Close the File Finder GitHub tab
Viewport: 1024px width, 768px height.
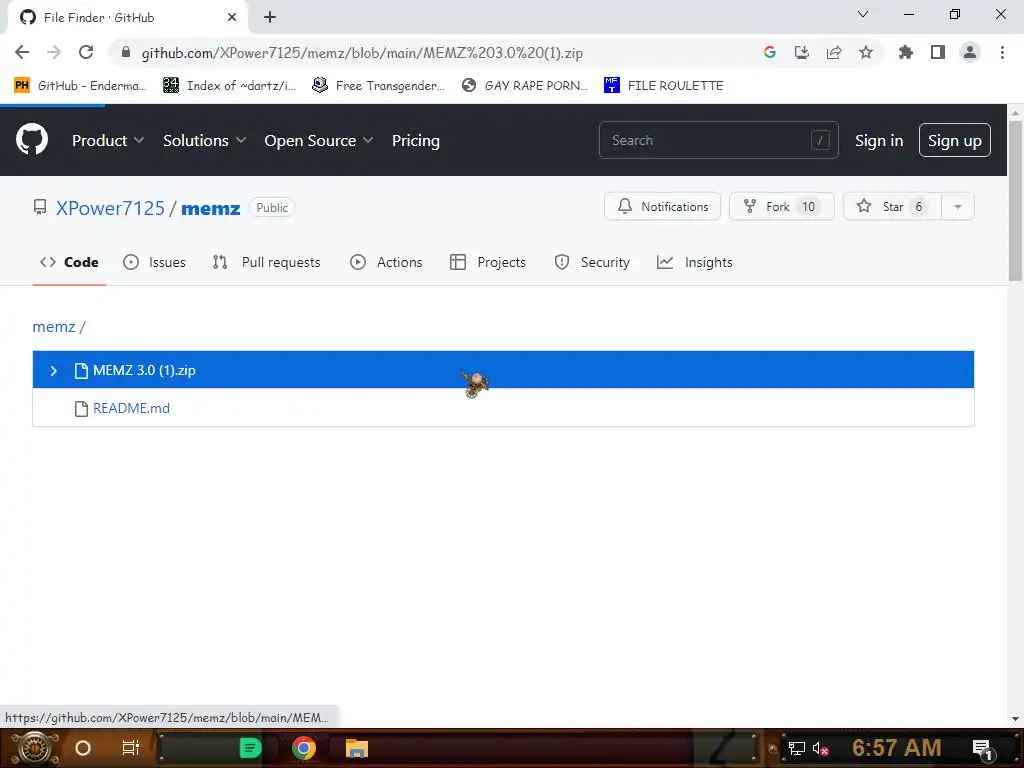232,18
